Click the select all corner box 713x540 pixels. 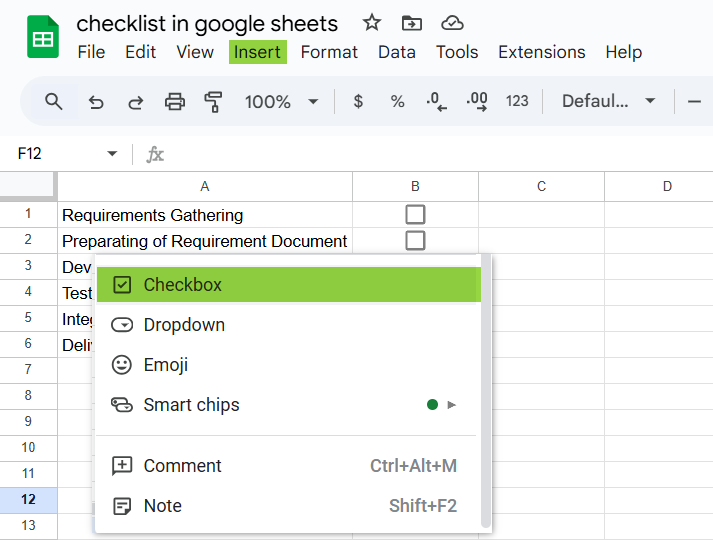pyautogui.click(x=28, y=185)
